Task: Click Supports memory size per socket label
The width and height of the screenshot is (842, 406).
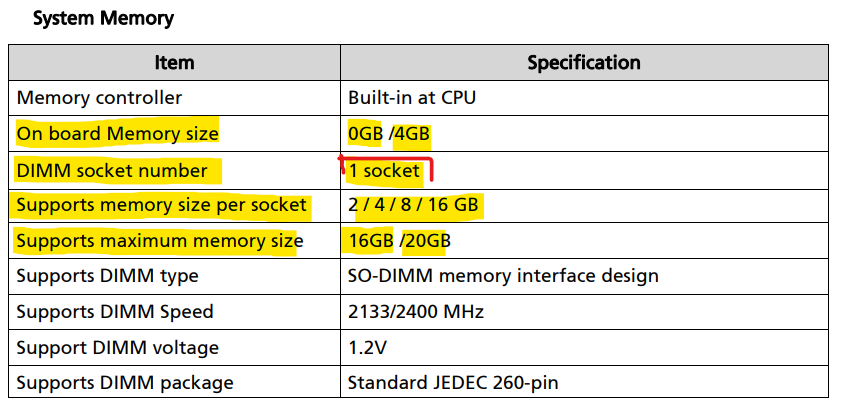Action: point(162,205)
